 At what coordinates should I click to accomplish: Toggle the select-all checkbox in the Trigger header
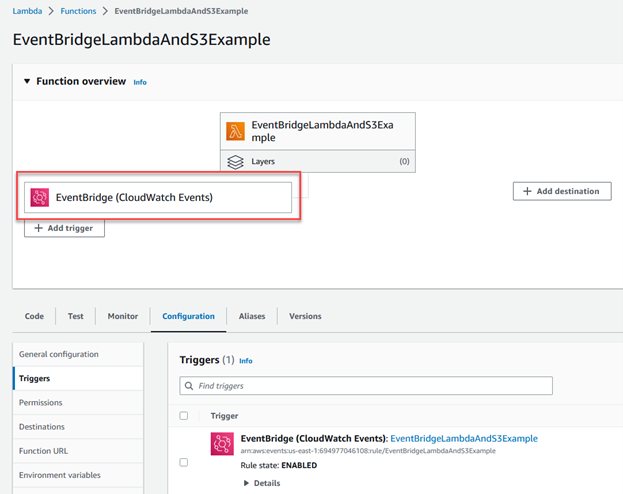[x=184, y=416]
